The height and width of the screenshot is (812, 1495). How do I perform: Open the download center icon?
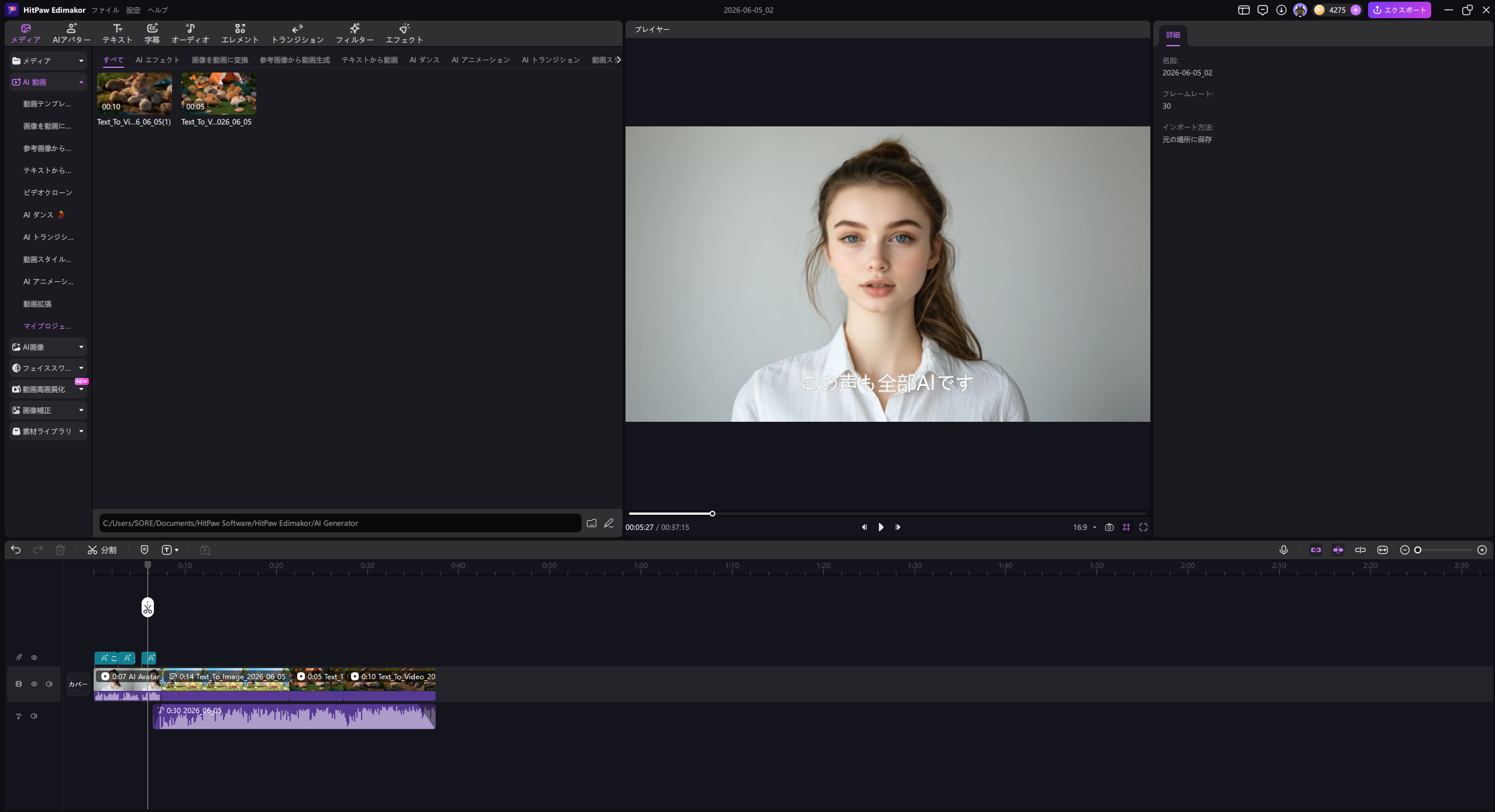1281,10
